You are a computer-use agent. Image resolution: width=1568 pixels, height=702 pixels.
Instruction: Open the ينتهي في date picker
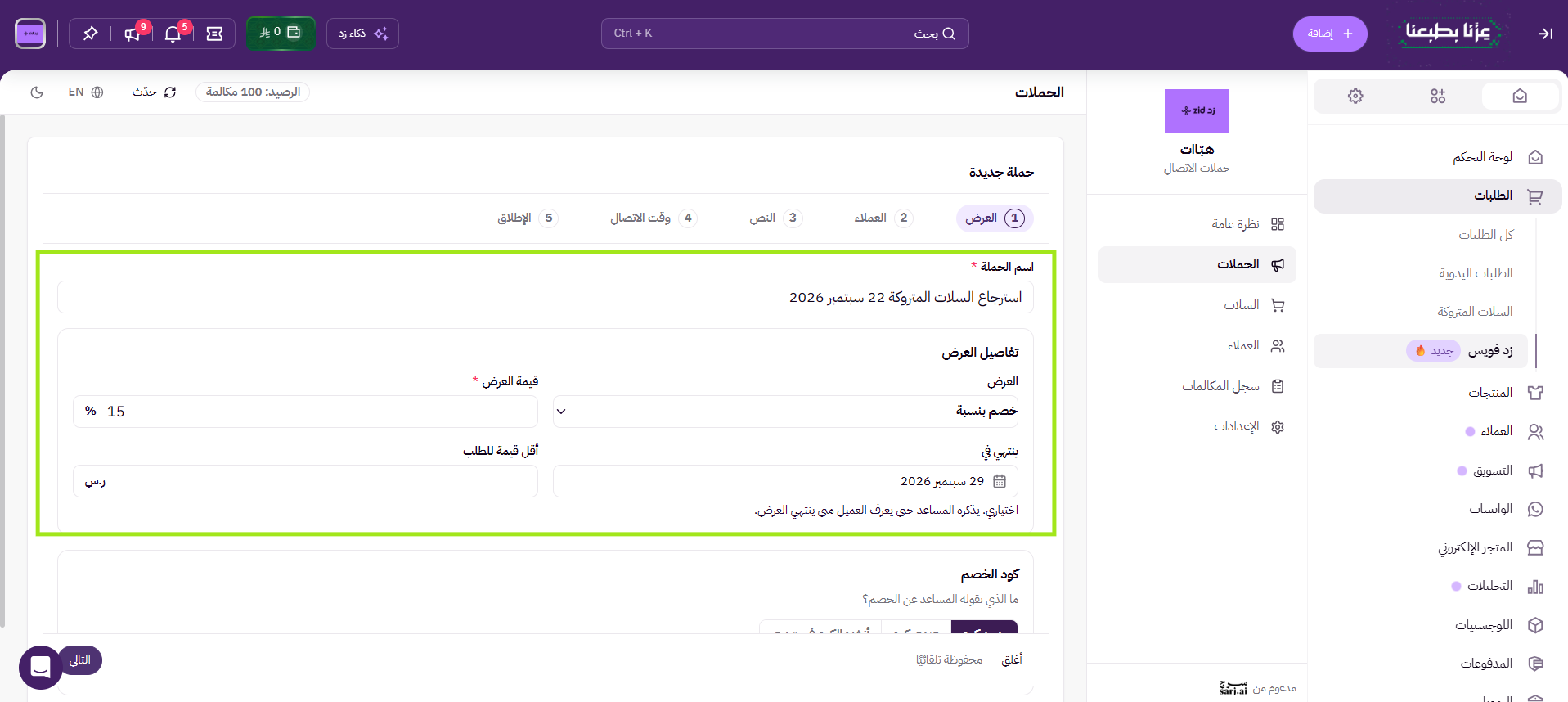tap(785, 481)
